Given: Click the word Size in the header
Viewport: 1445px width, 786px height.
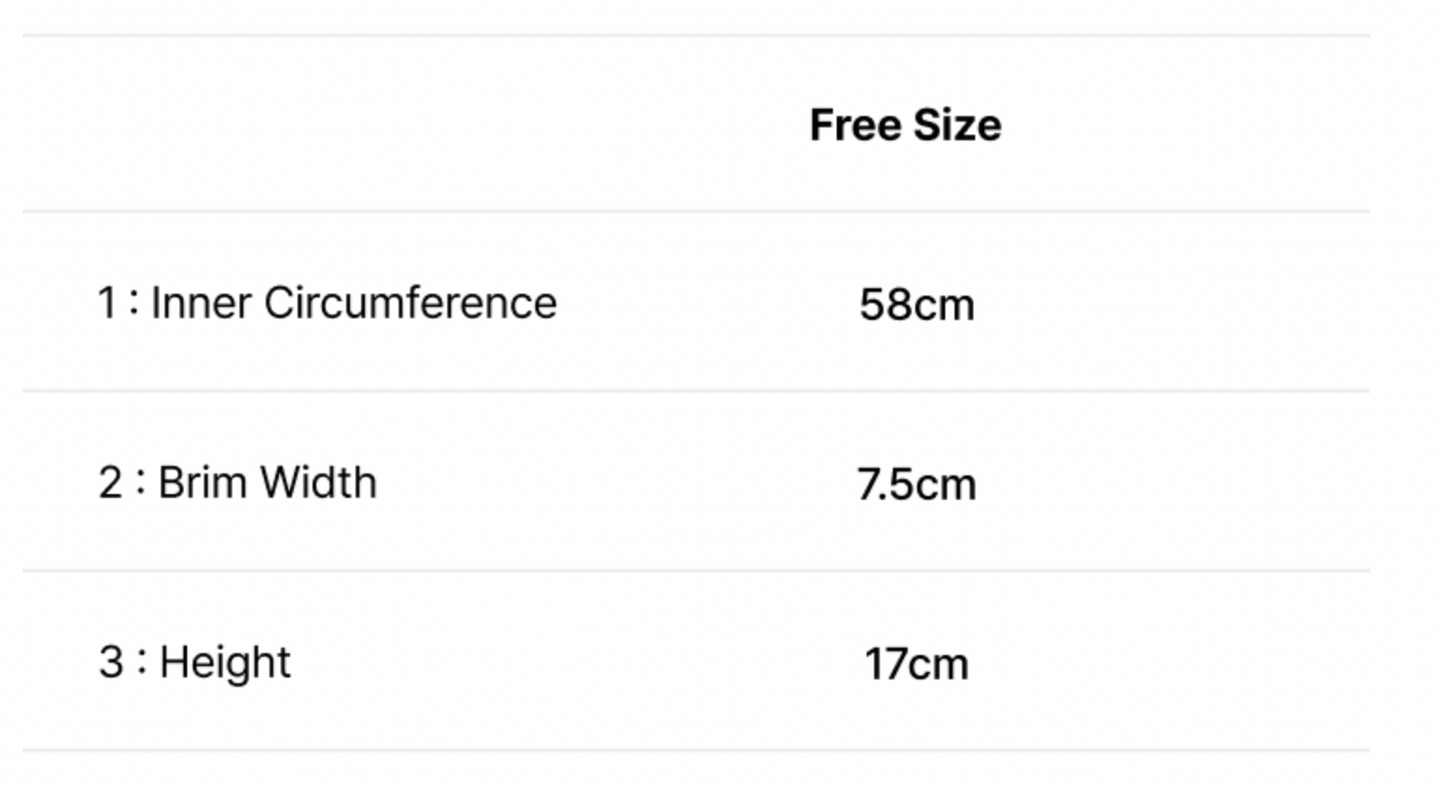Looking at the screenshot, I should click(956, 125).
